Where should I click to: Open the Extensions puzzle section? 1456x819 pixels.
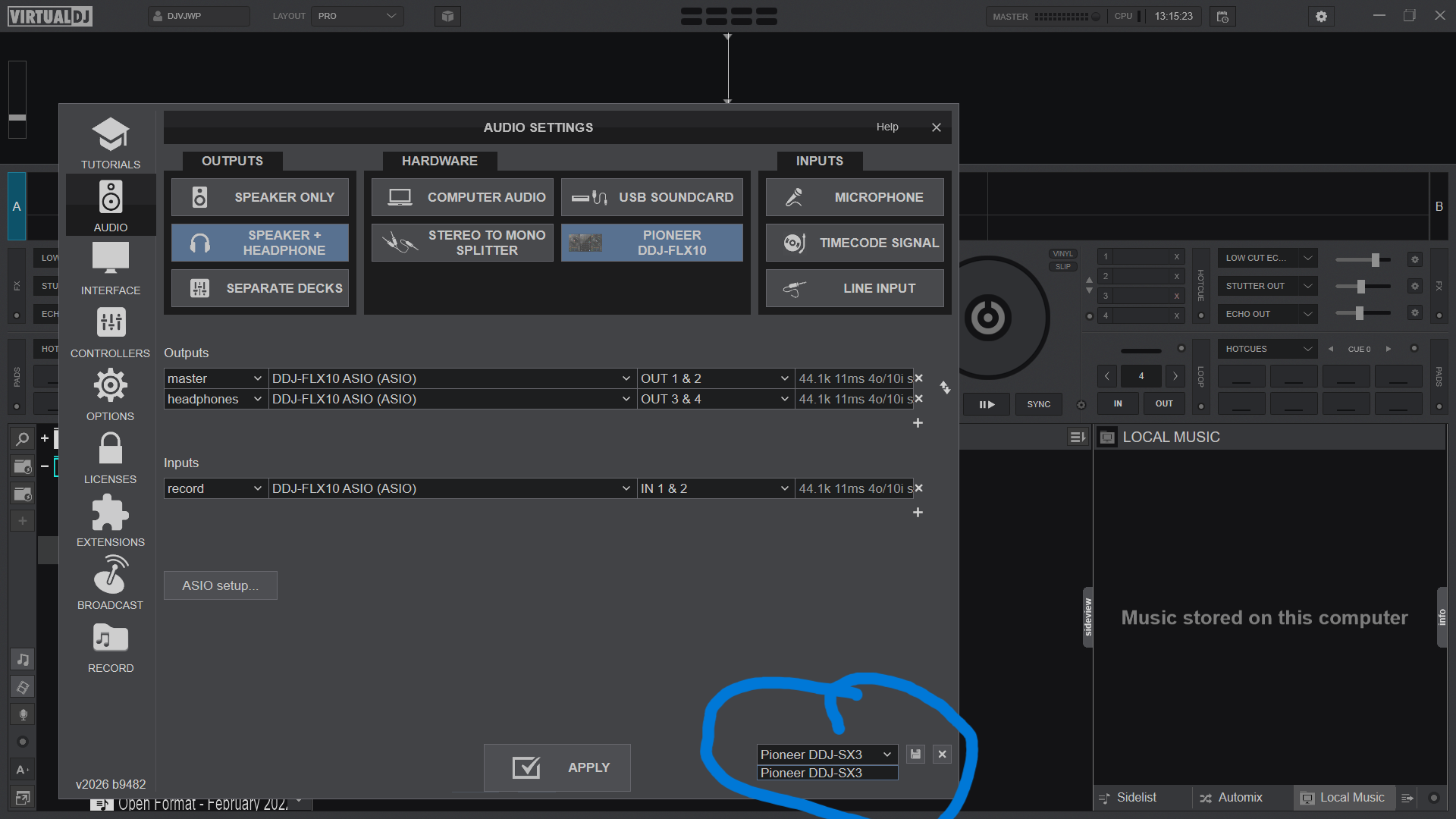(111, 520)
